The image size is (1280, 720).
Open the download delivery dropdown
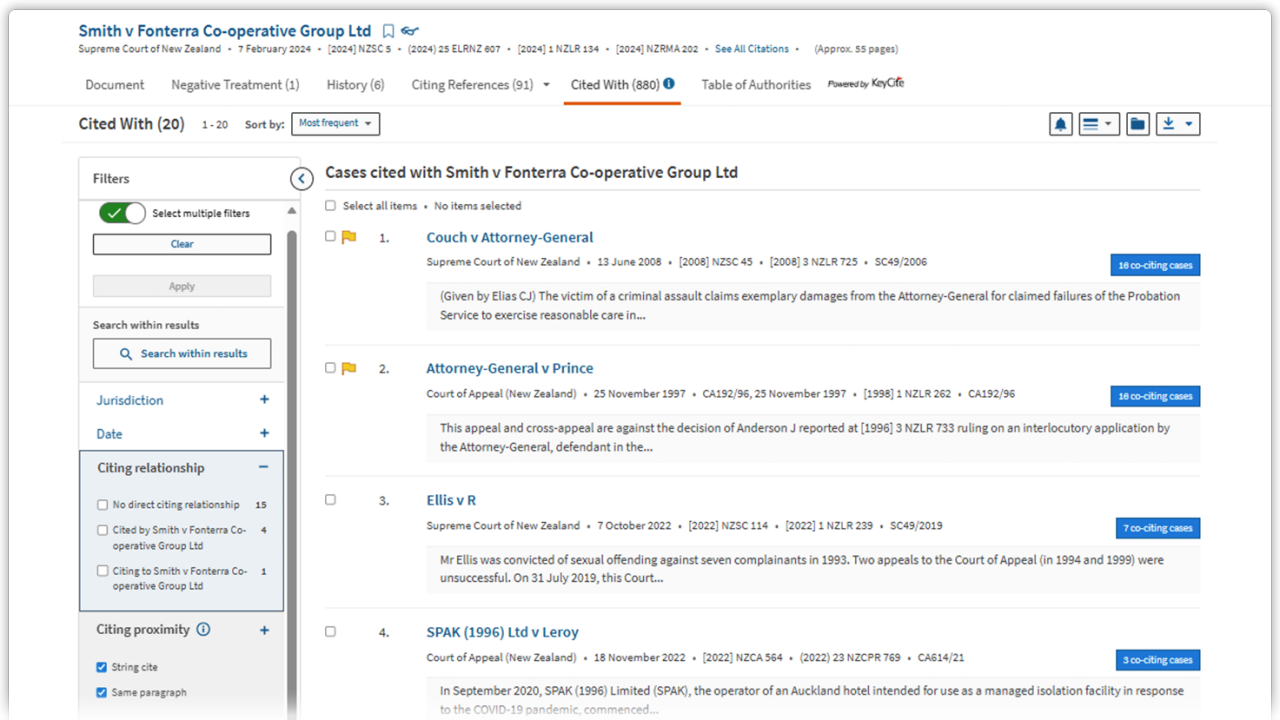tap(1178, 124)
